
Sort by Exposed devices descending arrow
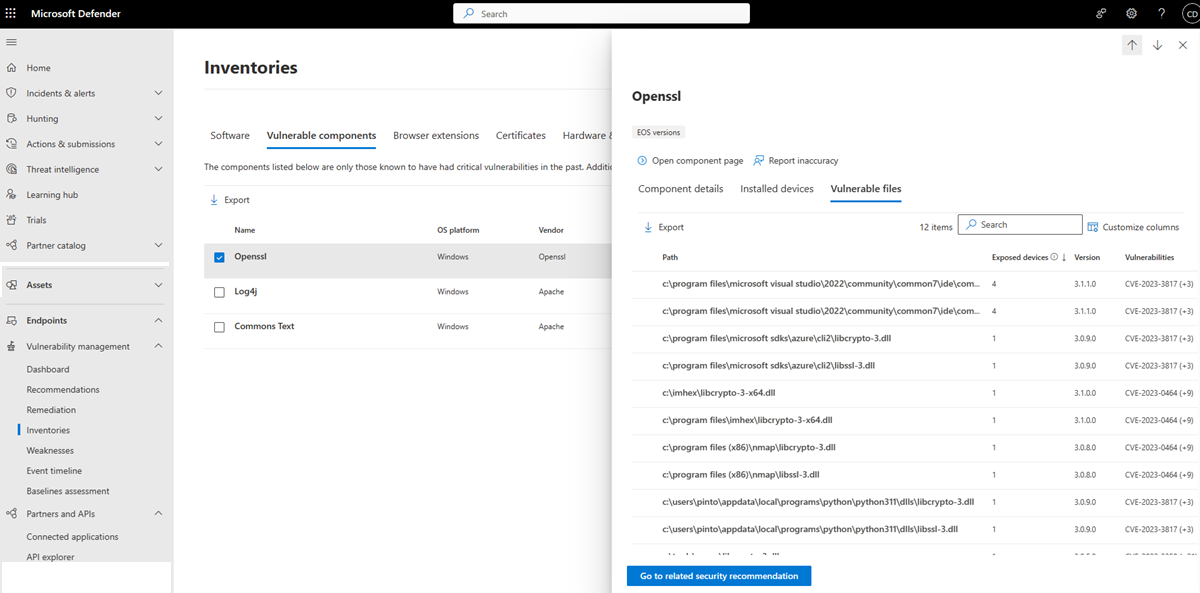point(1065,257)
